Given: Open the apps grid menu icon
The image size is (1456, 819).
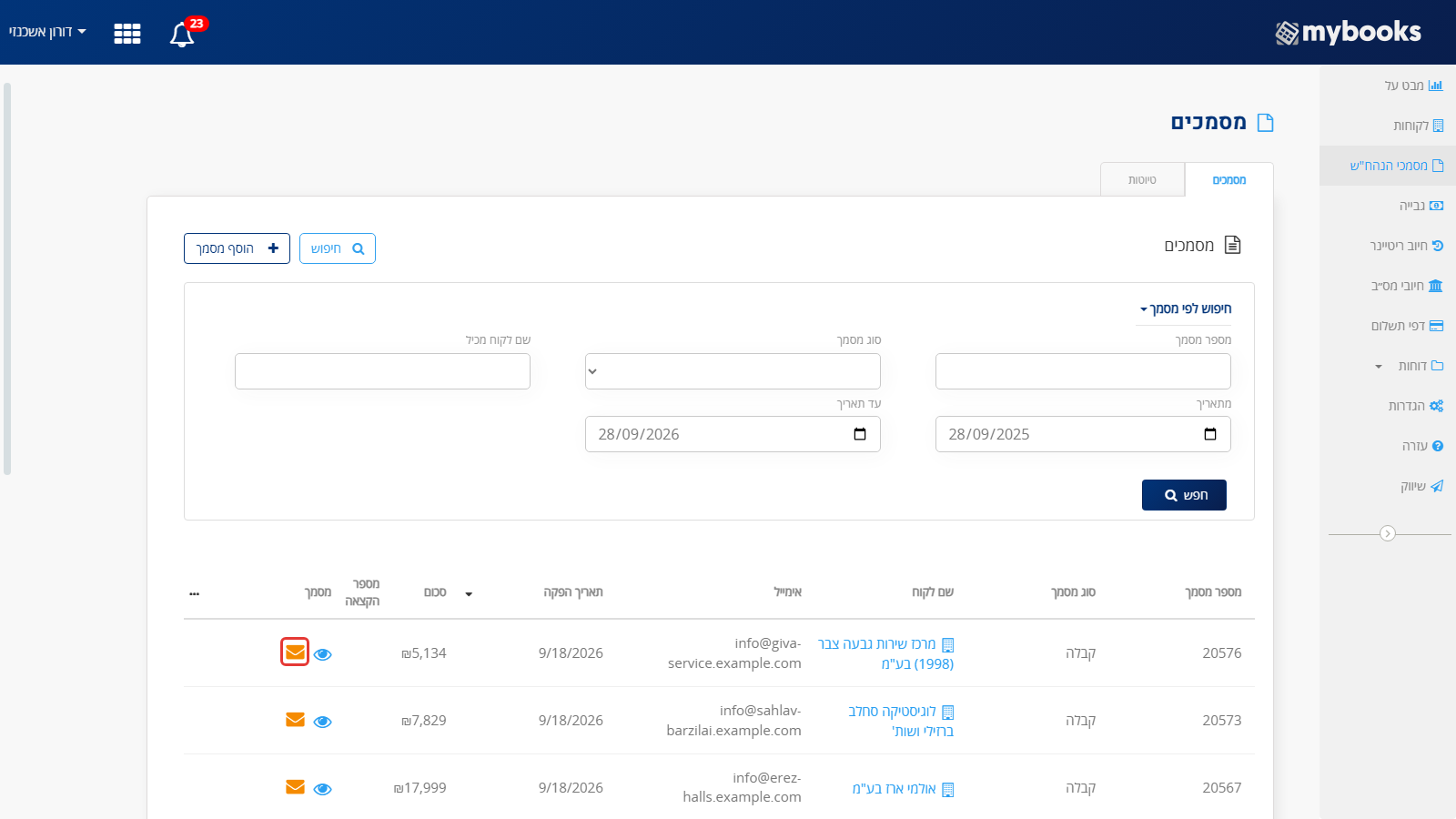Looking at the screenshot, I should (127, 34).
